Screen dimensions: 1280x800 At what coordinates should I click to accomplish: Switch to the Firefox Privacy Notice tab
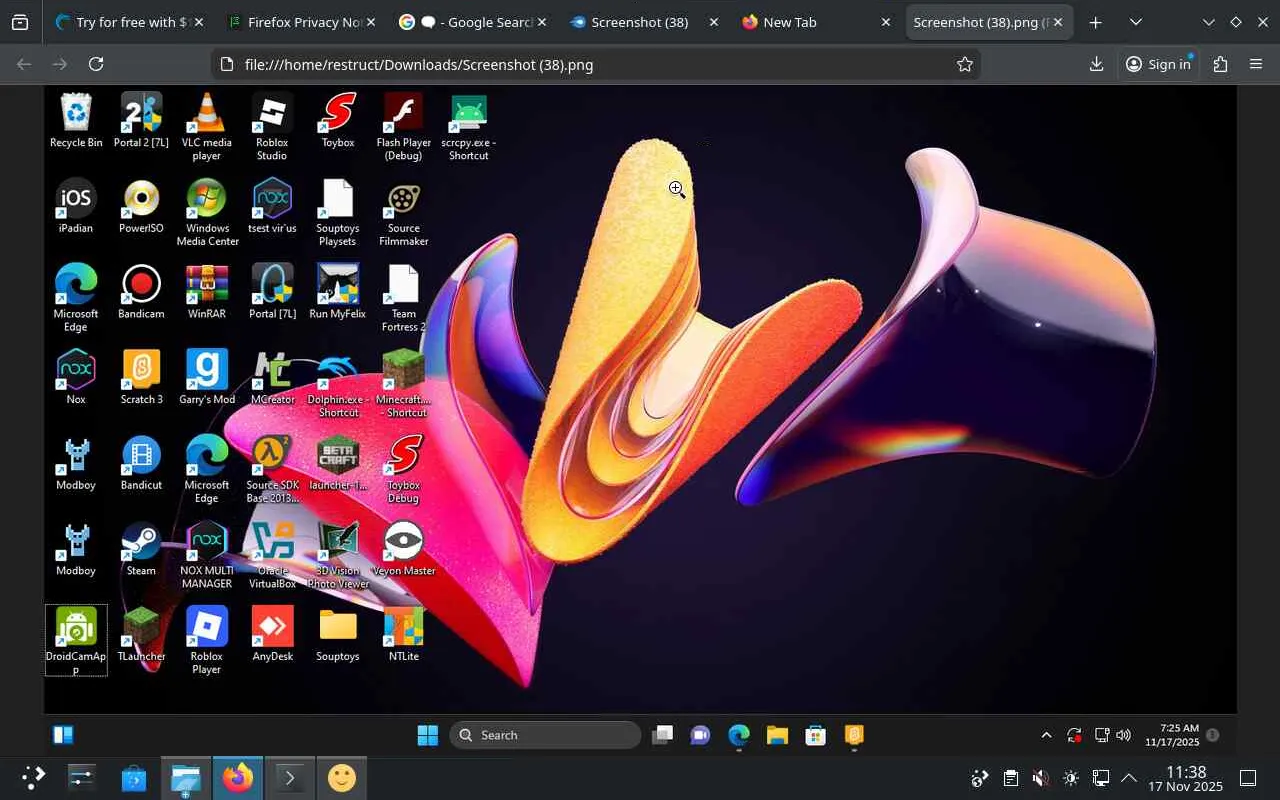coord(302,22)
